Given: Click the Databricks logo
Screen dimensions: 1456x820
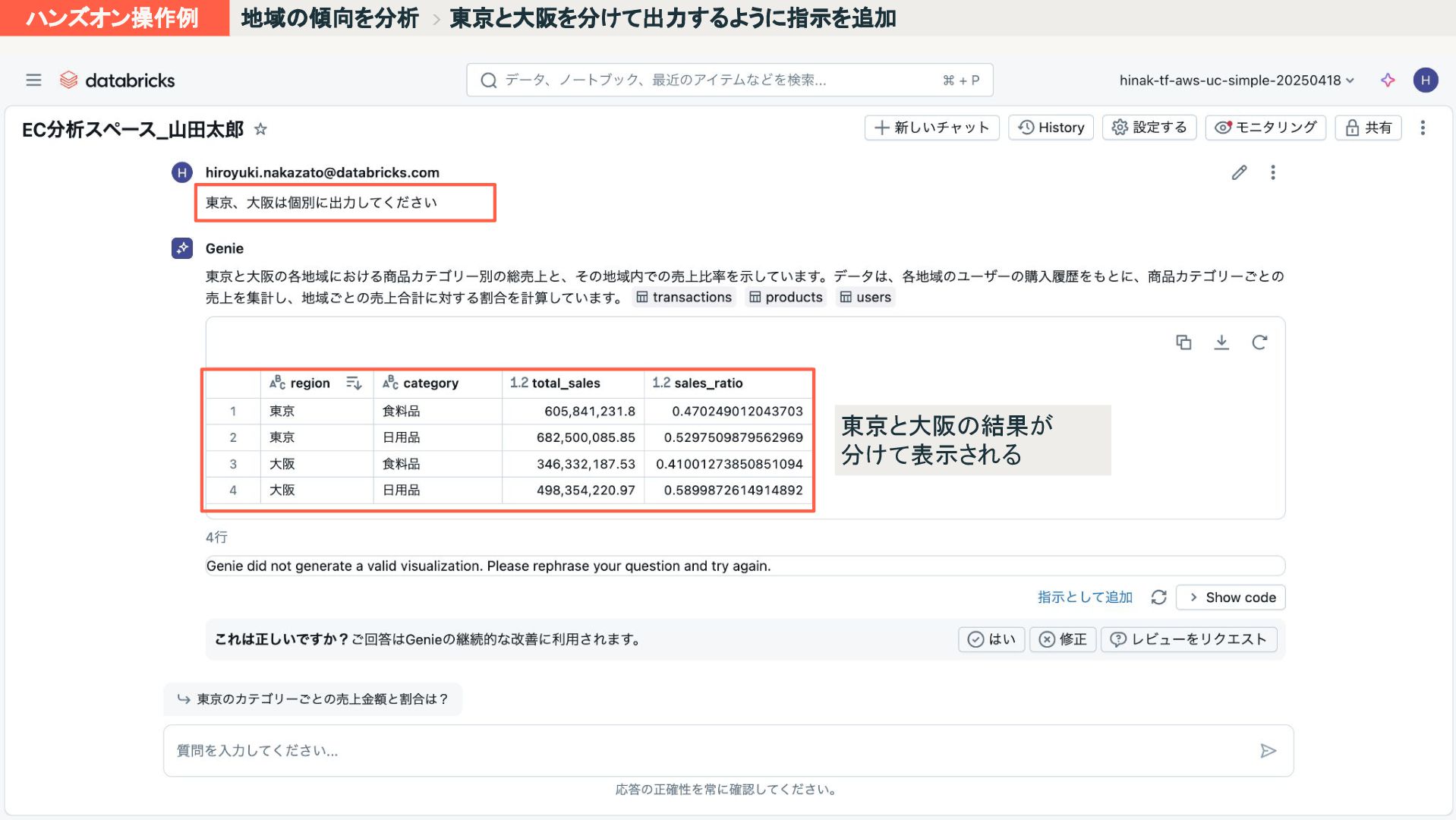Looking at the screenshot, I should [x=118, y=80].
